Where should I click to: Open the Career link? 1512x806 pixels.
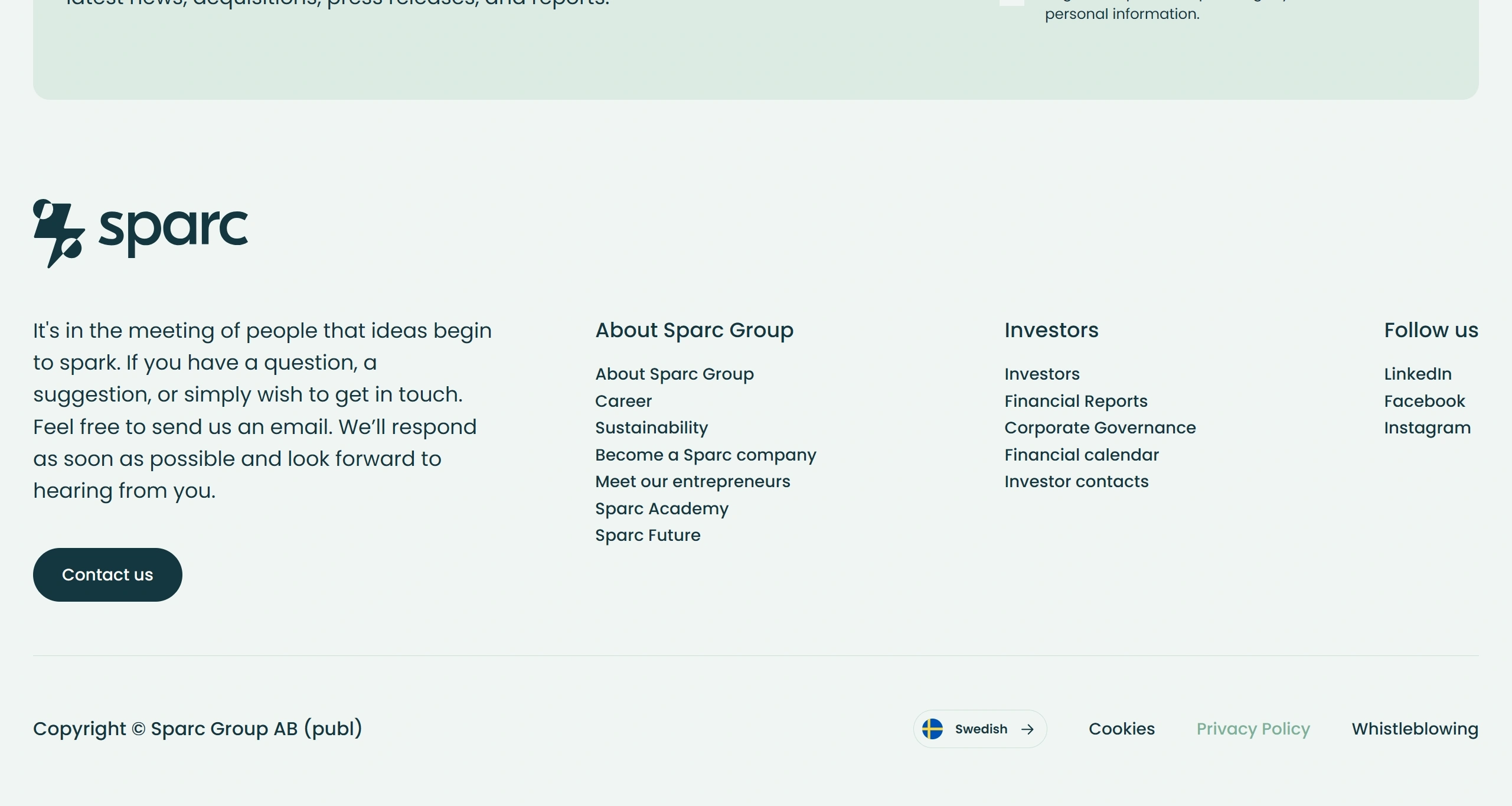coord(623,401)
